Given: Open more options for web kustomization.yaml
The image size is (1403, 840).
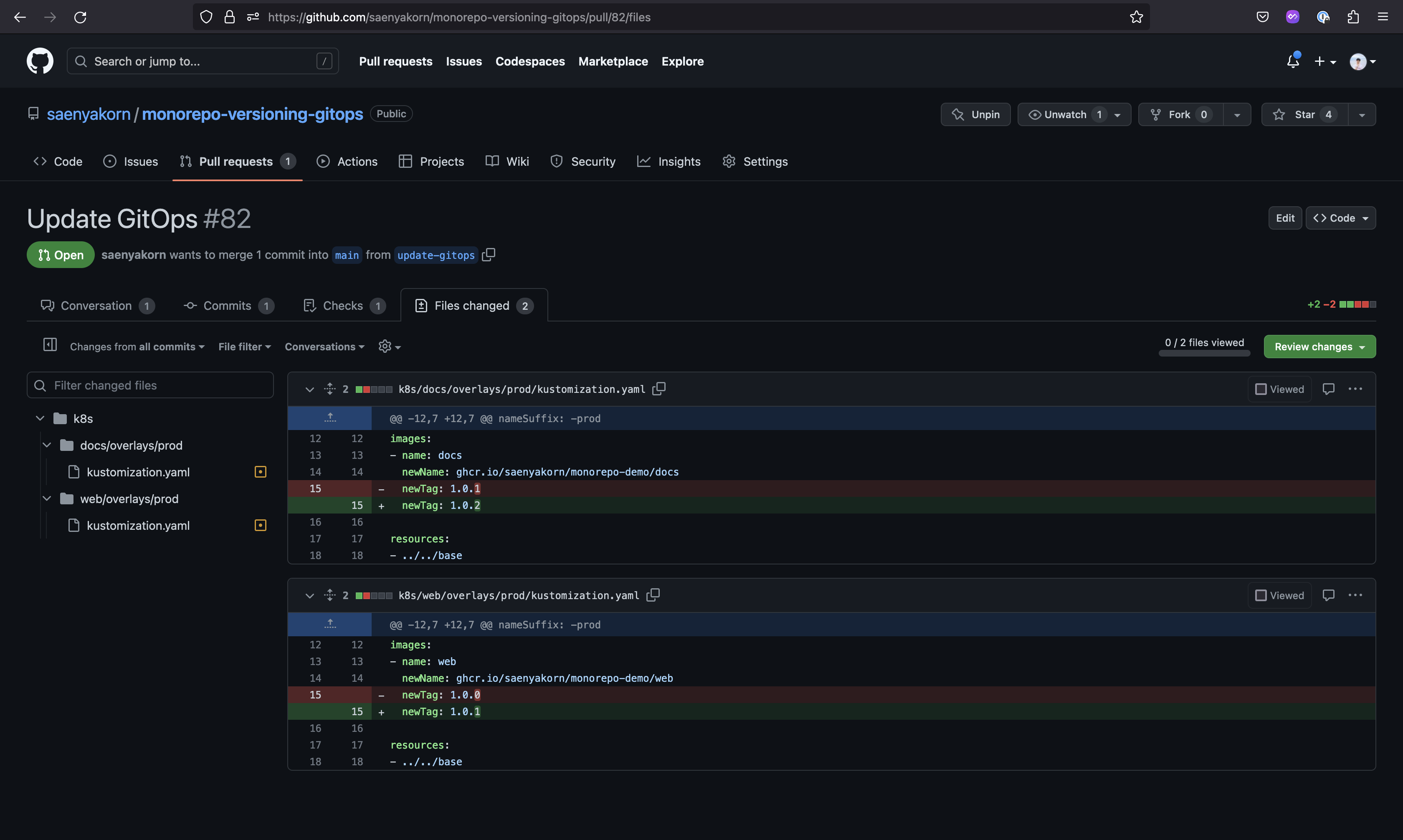Looking at the screenshot, I should tap(1355, 595).
